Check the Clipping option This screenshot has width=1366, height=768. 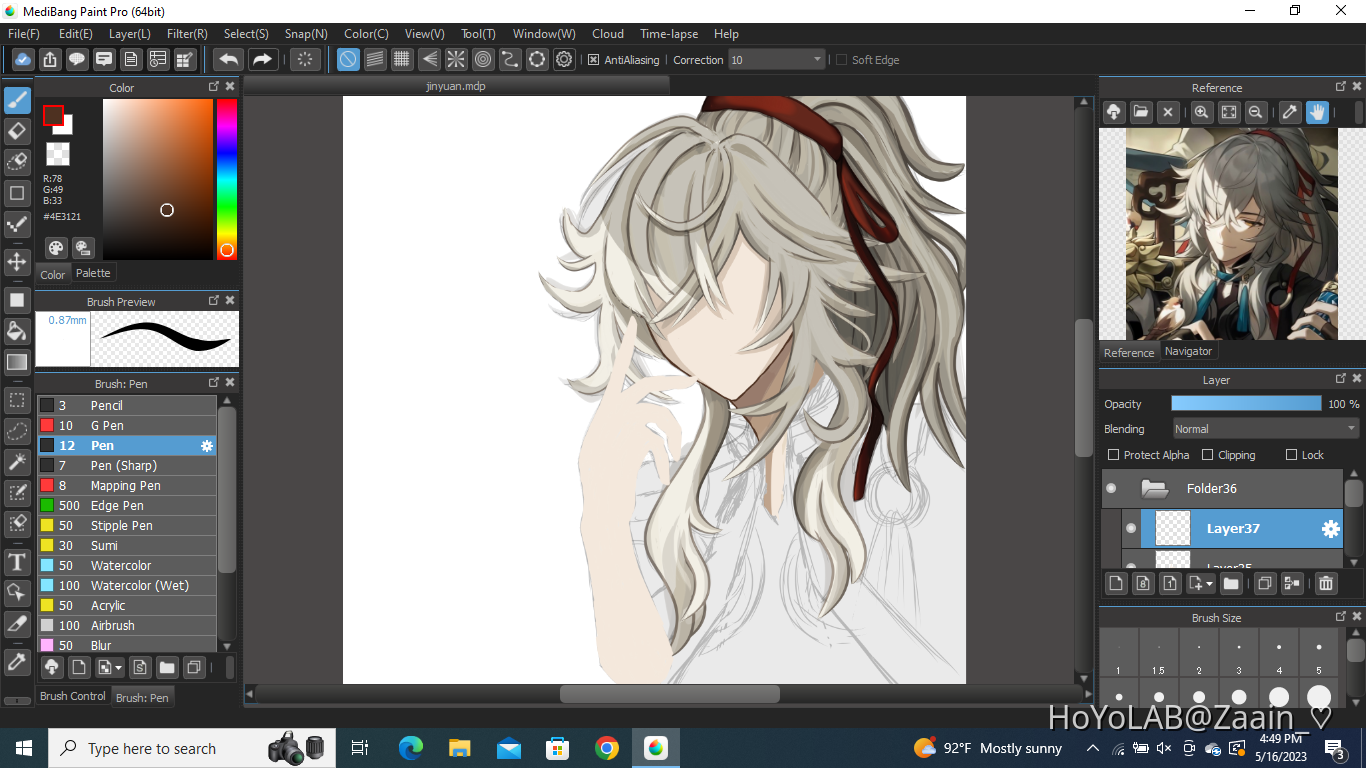coord(1207,455)
